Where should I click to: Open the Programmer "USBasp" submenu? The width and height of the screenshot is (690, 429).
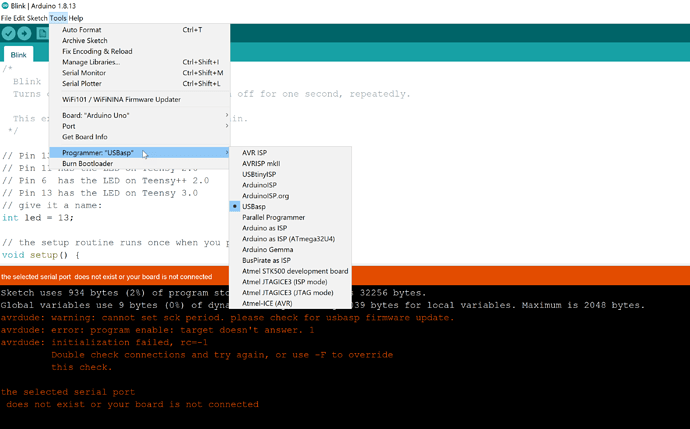(x=139, y=153)
